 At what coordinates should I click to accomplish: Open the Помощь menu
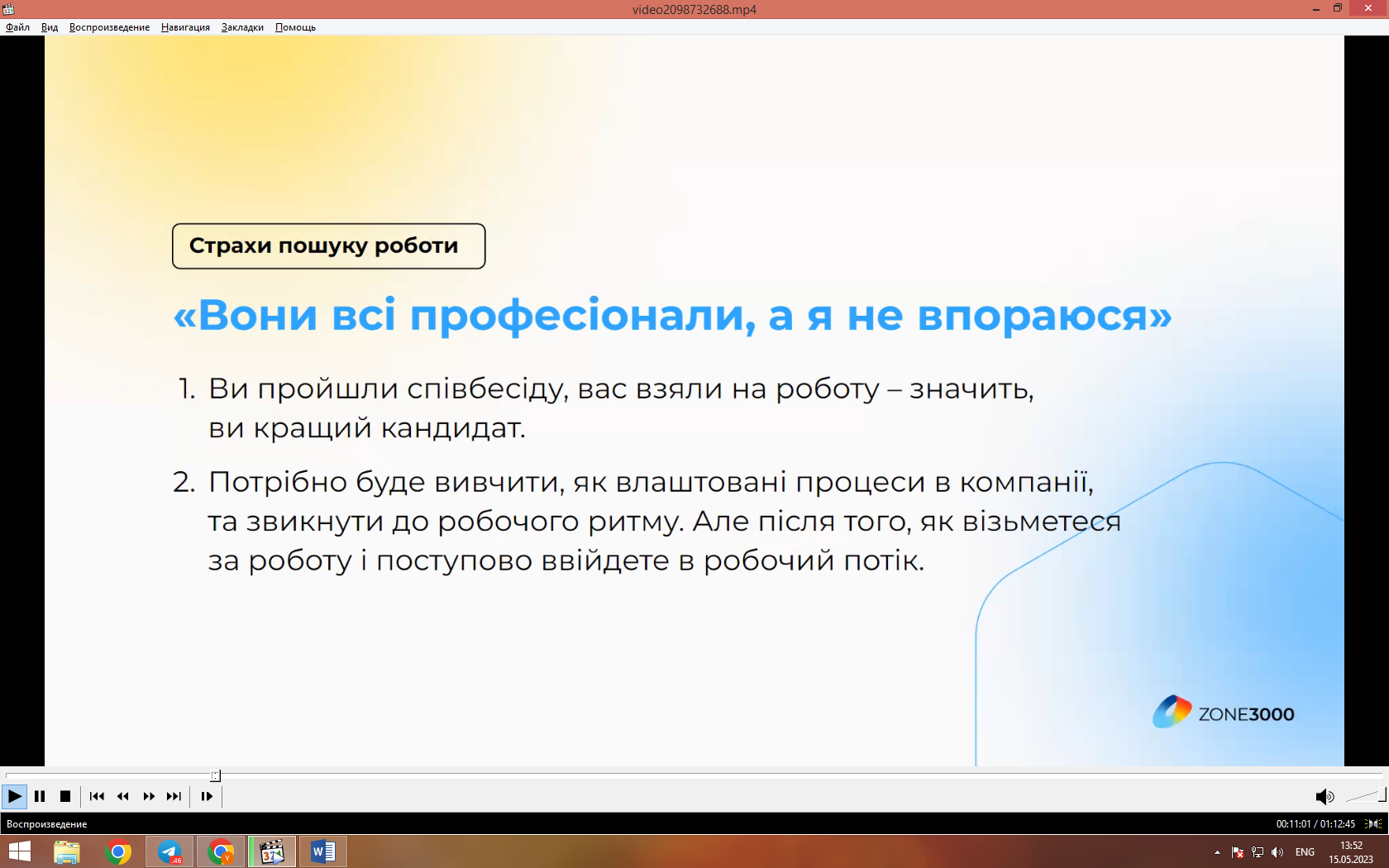point(295,27)
